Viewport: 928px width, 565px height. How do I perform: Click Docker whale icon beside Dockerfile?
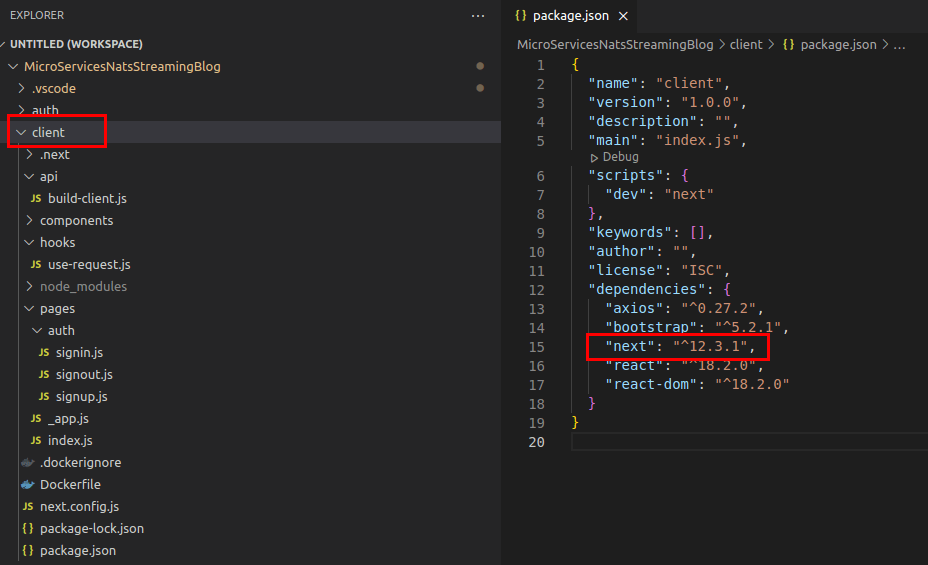[28, 485]
